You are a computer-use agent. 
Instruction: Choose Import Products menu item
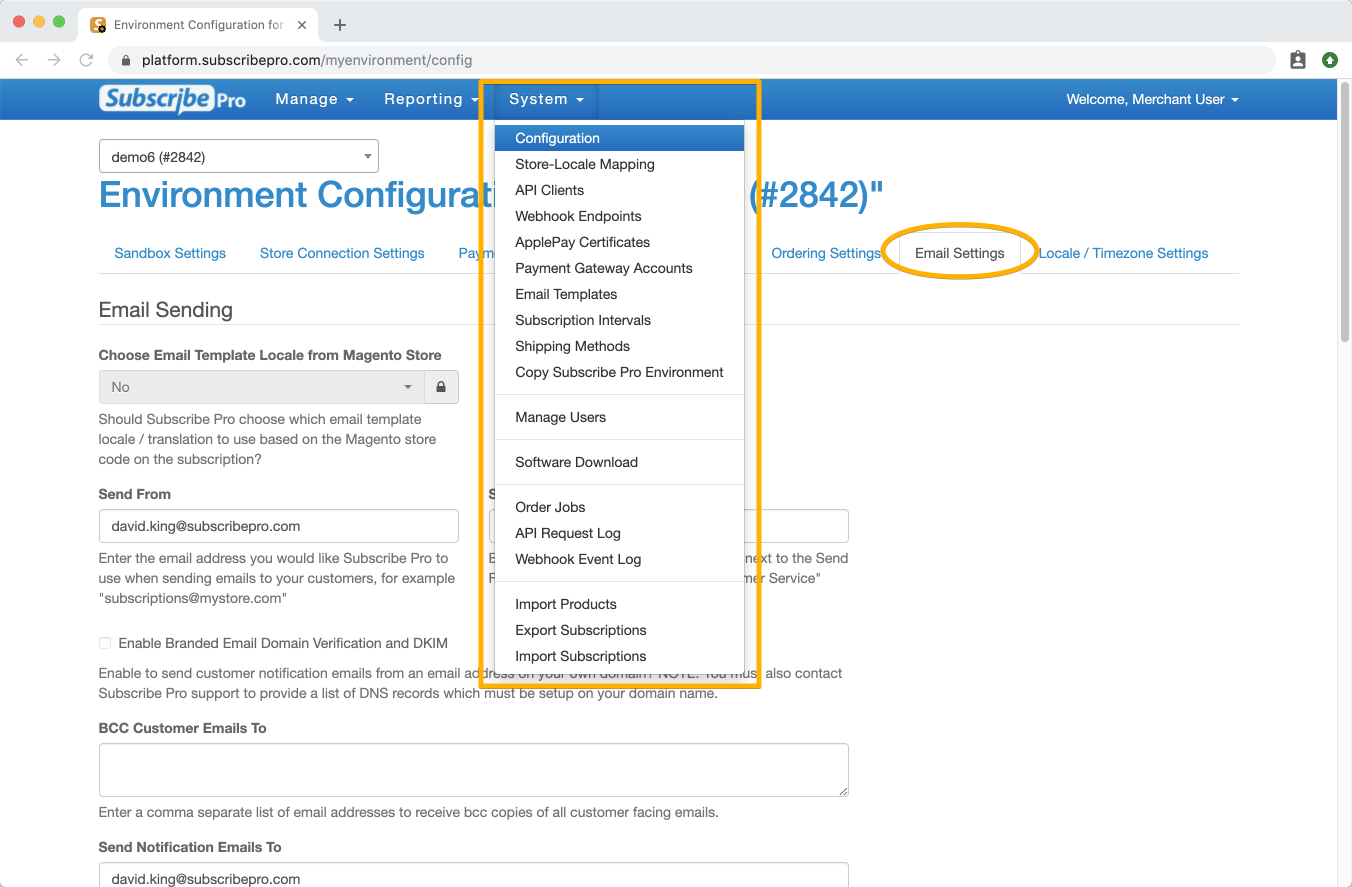click(619, 604)
